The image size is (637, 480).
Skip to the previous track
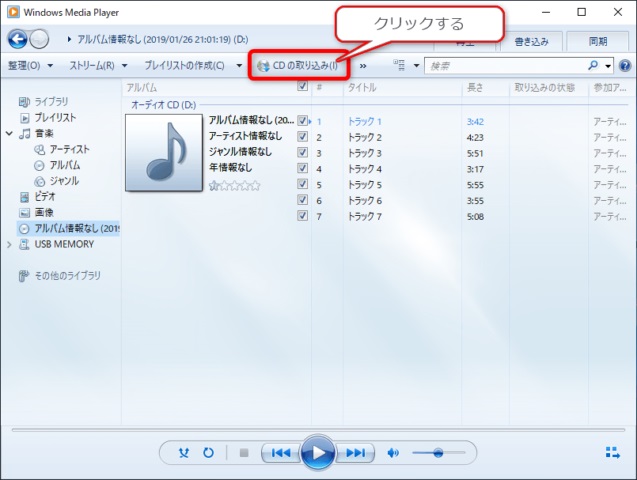point(281,452)
